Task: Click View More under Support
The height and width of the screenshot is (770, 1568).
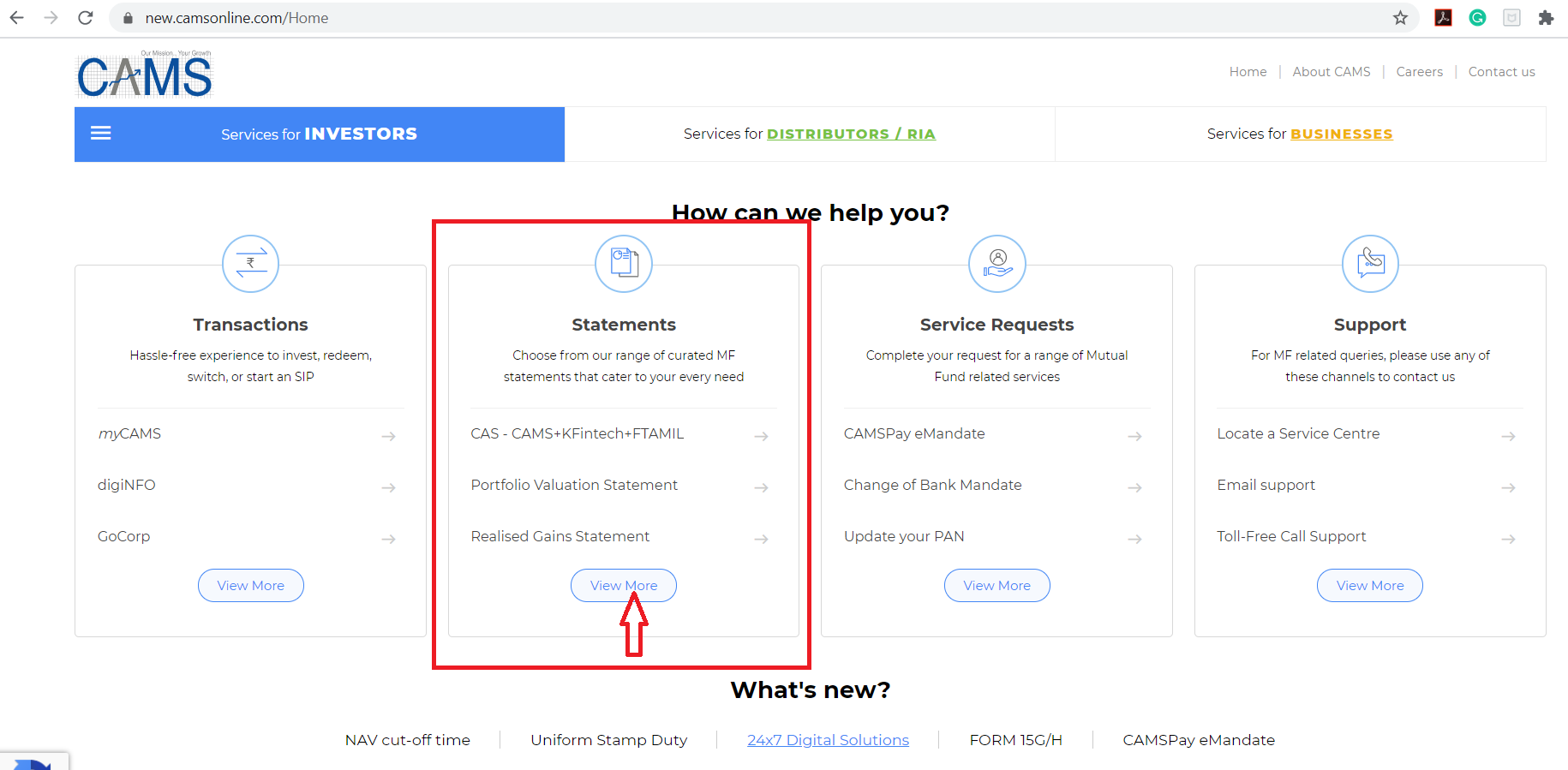Action: point(1369,586)
